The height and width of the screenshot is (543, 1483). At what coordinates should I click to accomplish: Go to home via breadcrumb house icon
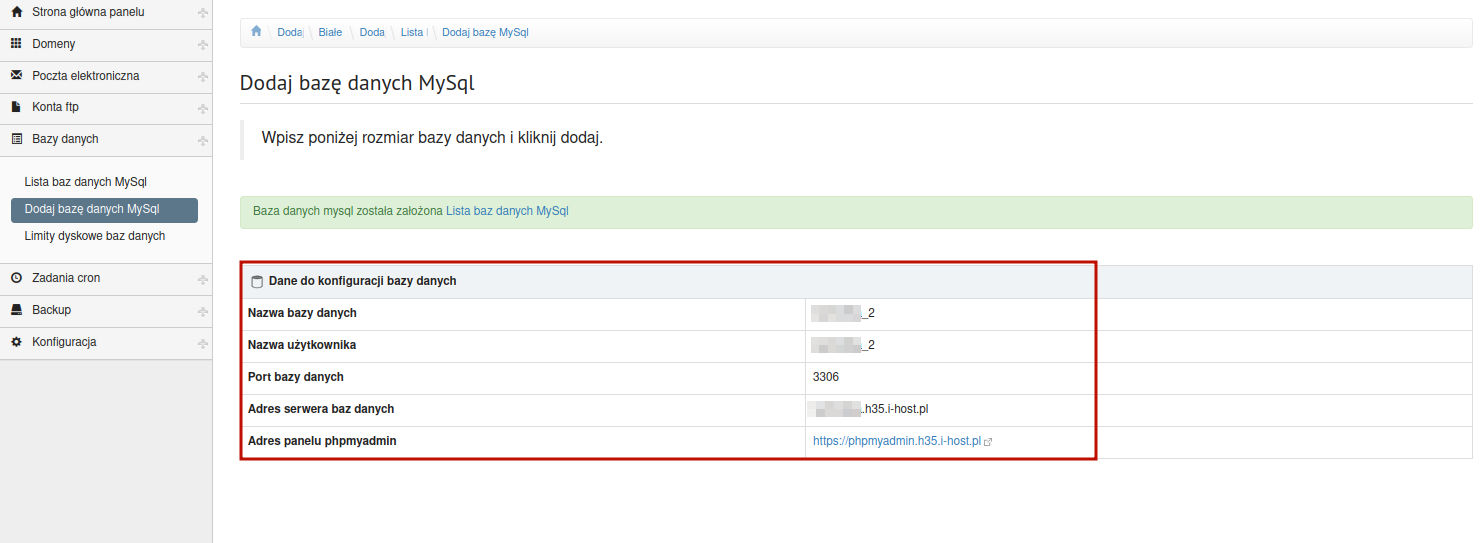[256, 32]
